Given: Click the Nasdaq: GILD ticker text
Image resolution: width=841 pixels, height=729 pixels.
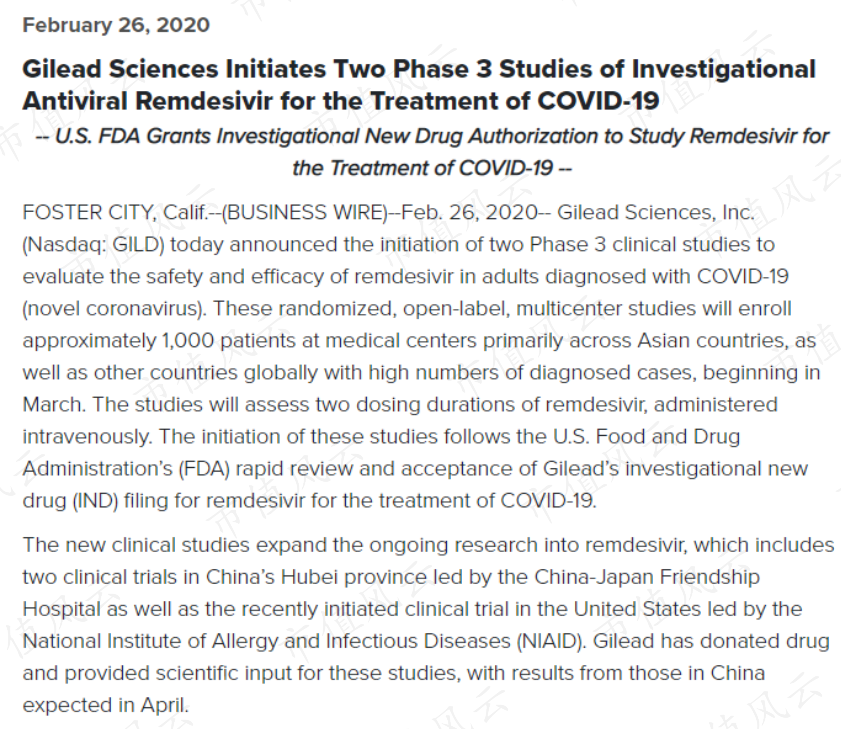Looking at the screenshot, I should pyautogui.click(x=93, y=245).
